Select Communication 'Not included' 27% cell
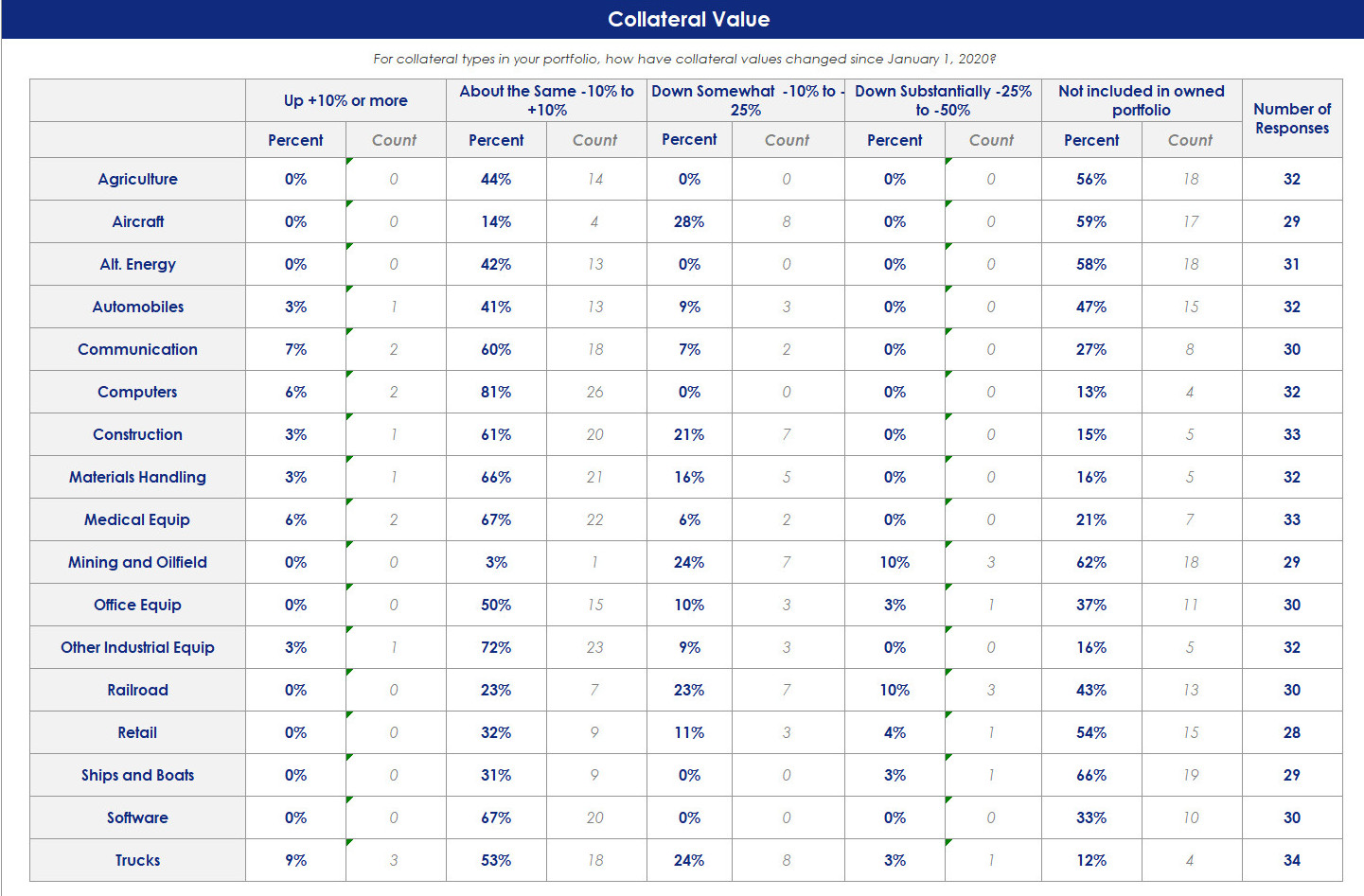Screen dimensions: 1364x896 1091,349
